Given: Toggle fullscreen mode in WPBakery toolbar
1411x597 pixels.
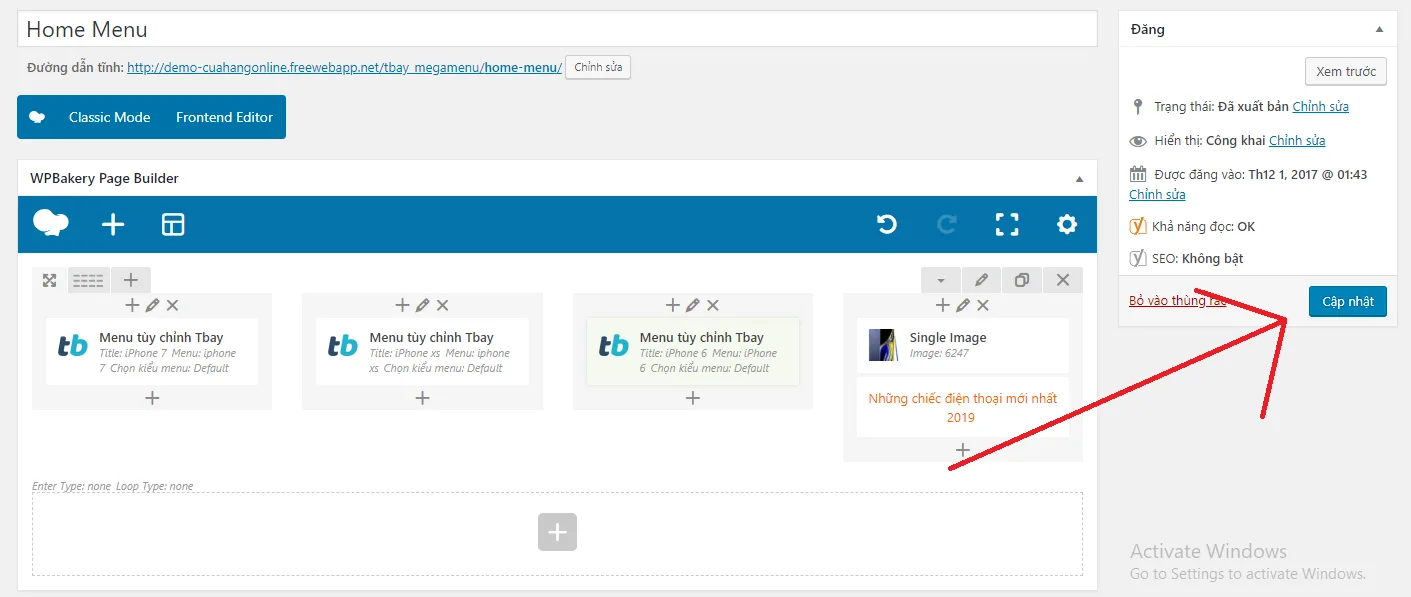Looking at the screenshot, I should [1007, 224].
